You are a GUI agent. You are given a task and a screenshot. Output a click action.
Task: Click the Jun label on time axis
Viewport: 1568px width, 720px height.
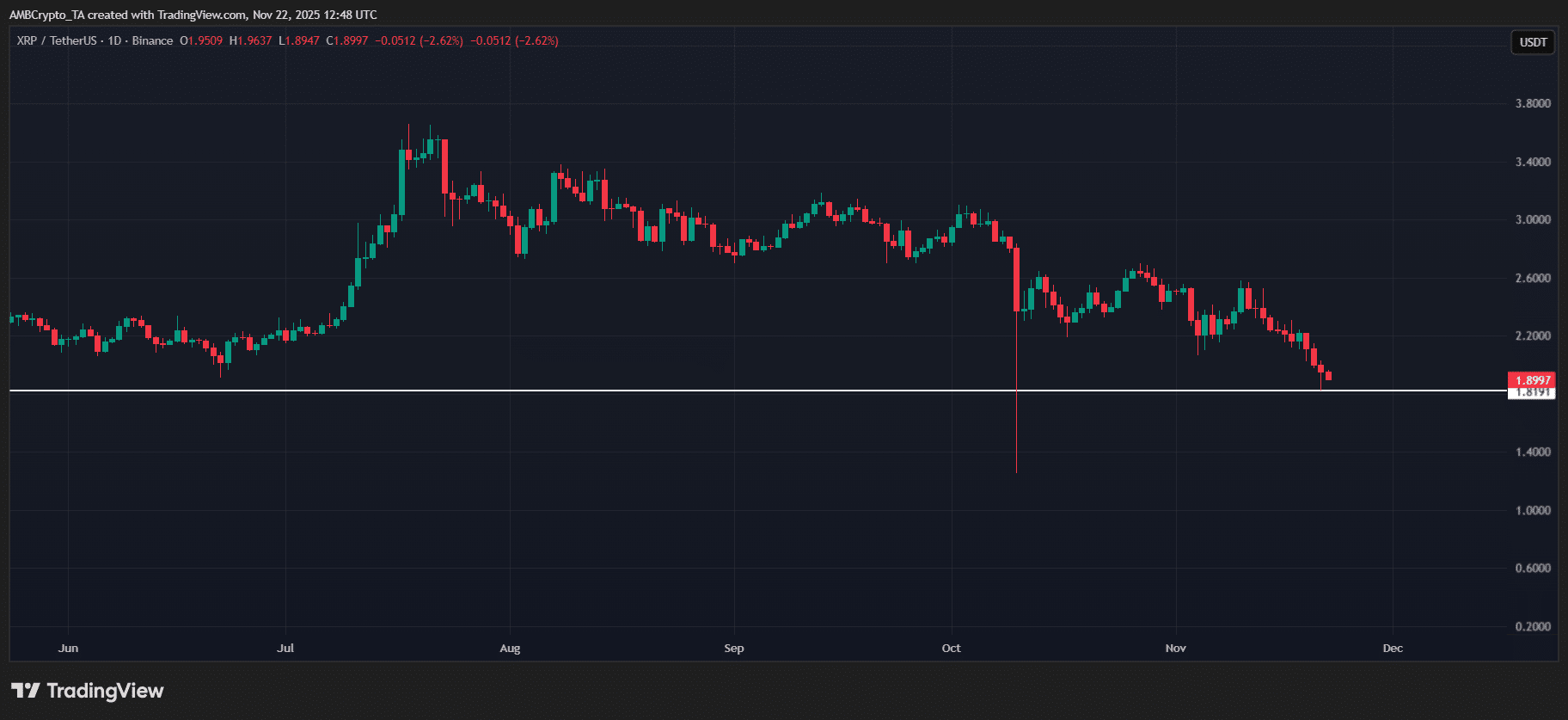(x=68, y=648)
